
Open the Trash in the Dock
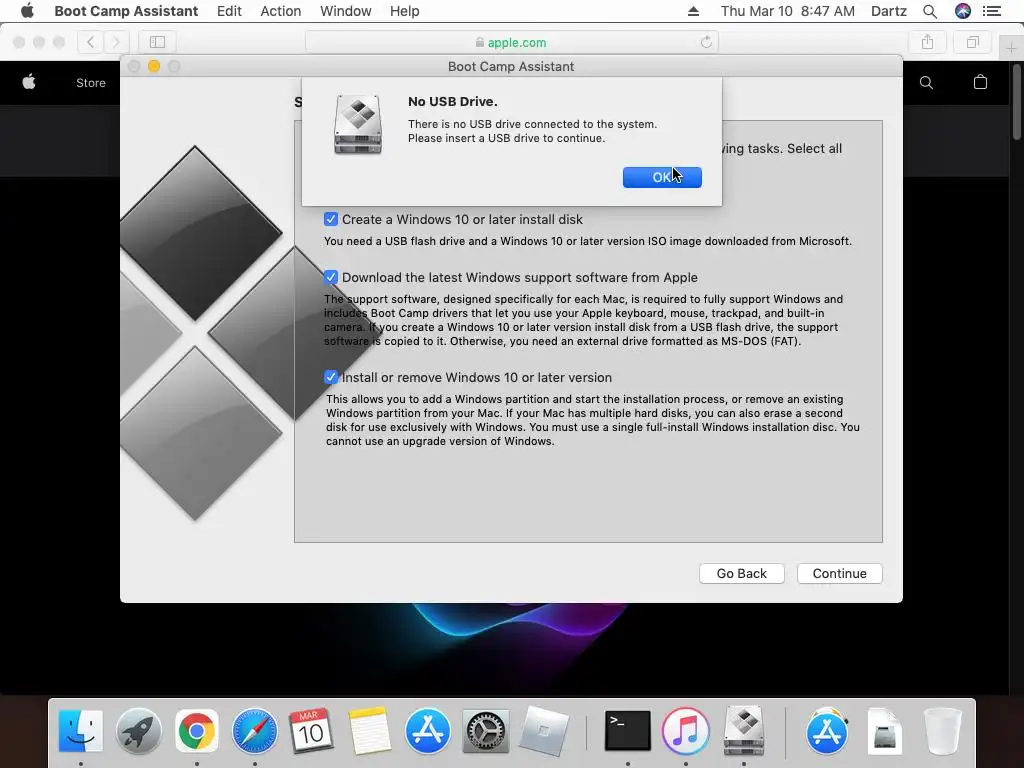point(942,731)
